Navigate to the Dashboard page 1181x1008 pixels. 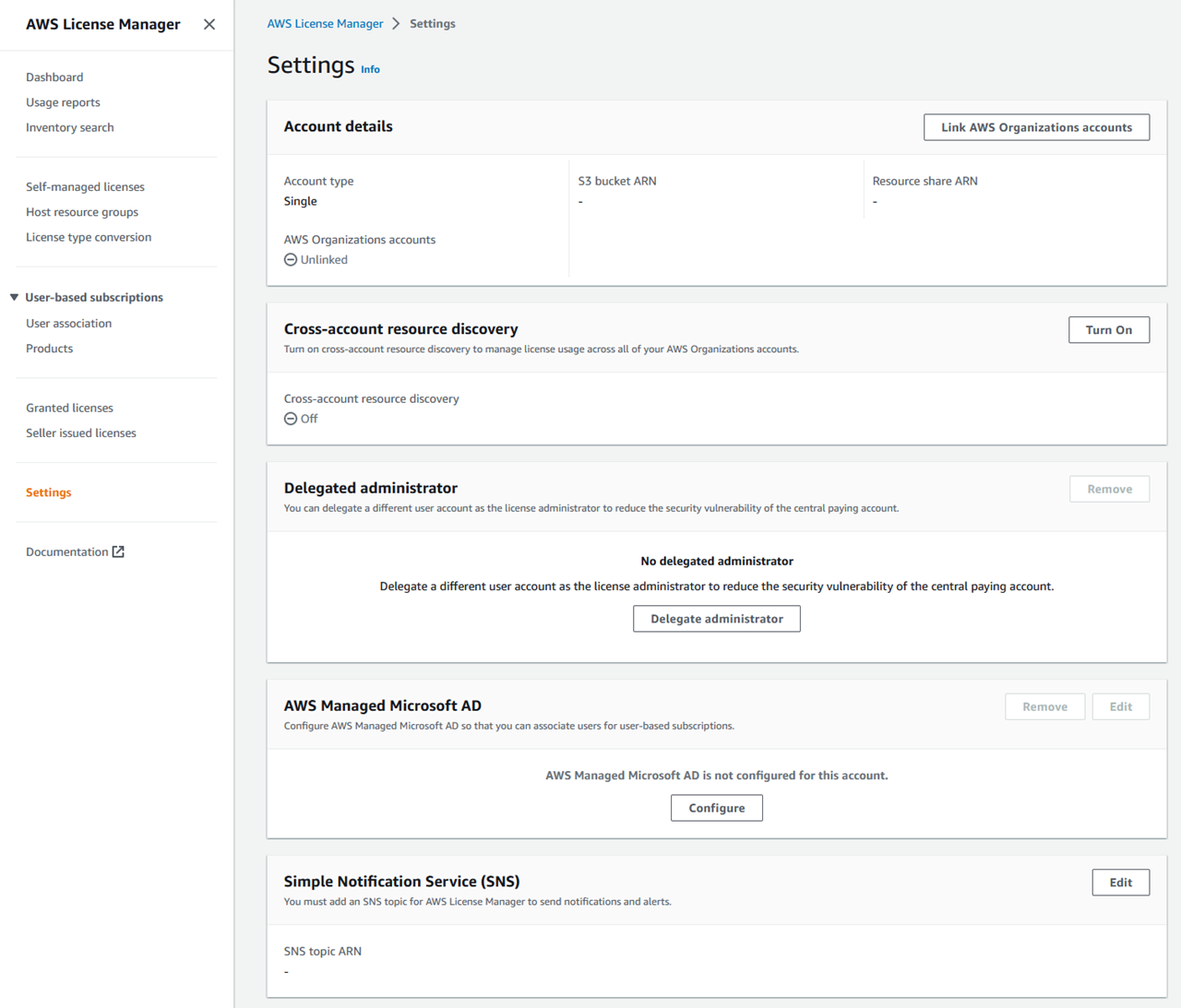(54, 77)
